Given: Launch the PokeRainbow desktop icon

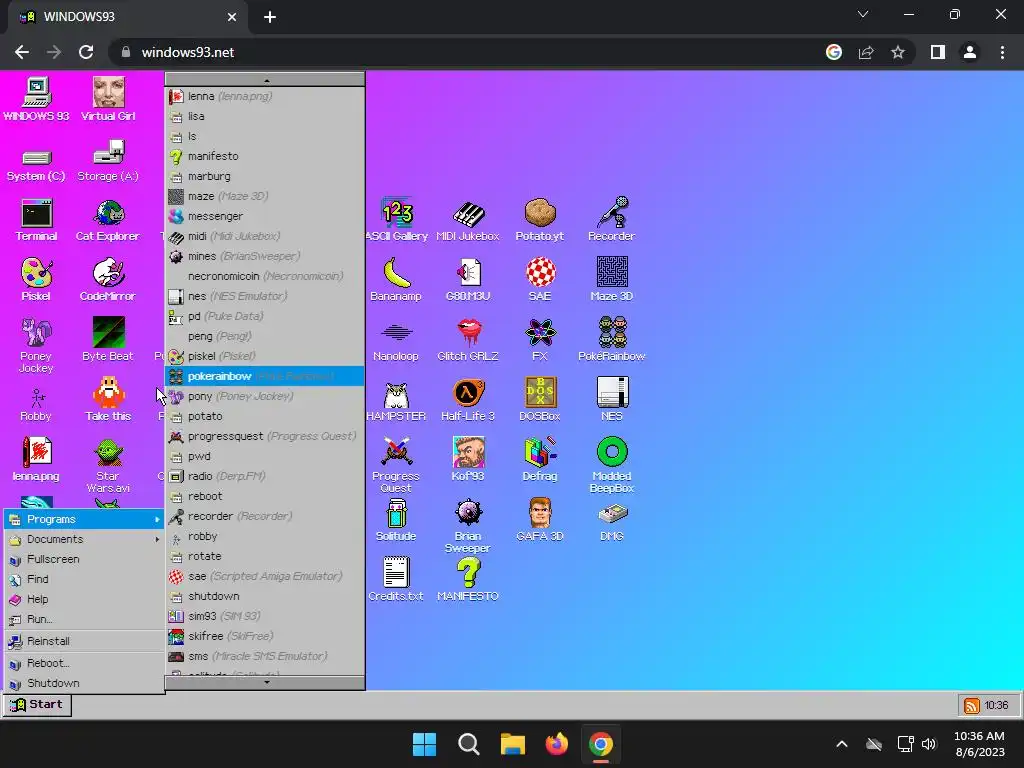Looking at the screenshot, I should [612, 340].
